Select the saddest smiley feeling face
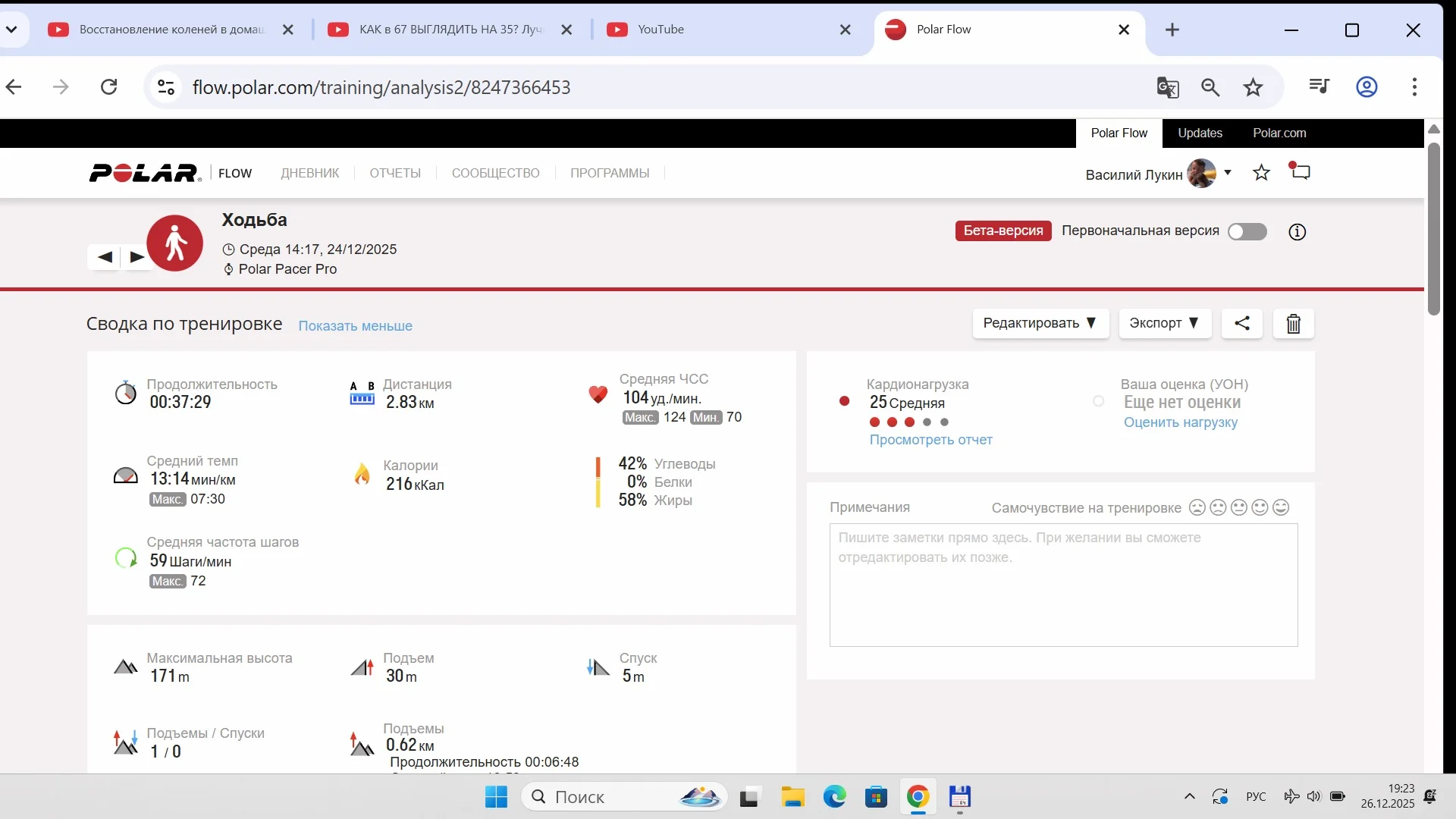 1197,507
